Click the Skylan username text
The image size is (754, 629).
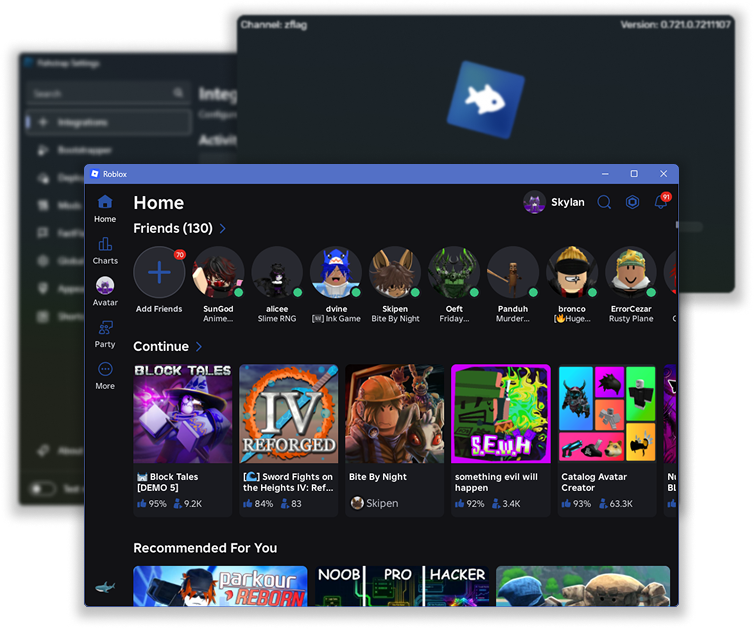click(x=568, y=202)
